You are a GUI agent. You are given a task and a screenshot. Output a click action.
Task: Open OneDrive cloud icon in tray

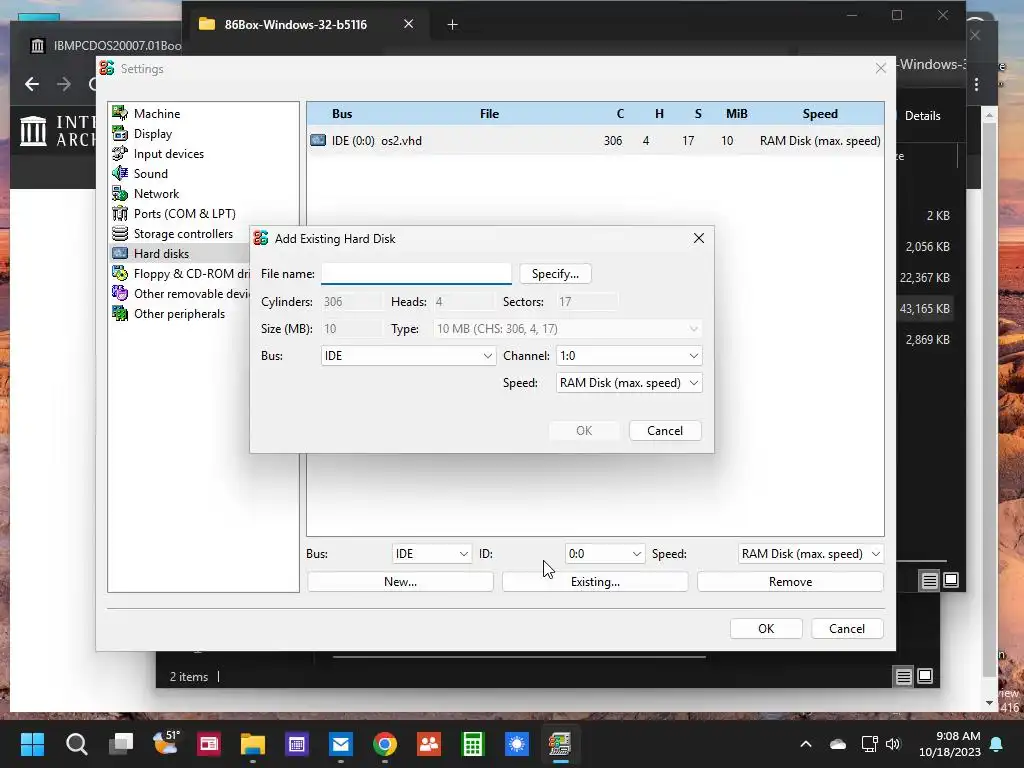pyautogui.click(x=838, y=744)
